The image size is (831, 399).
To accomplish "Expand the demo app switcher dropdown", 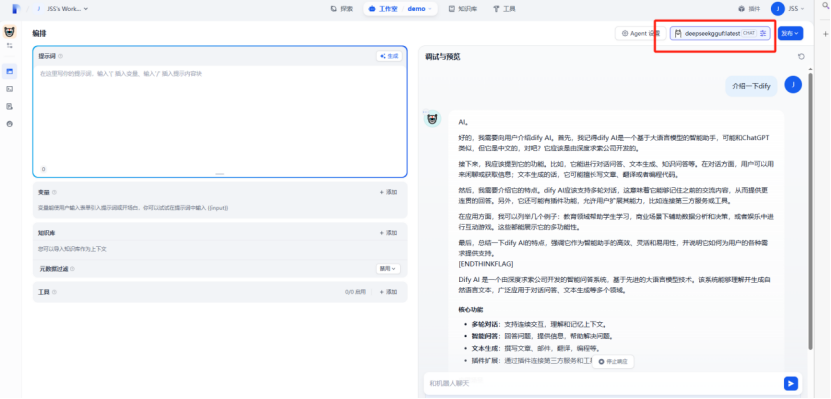I will [420, 8].
